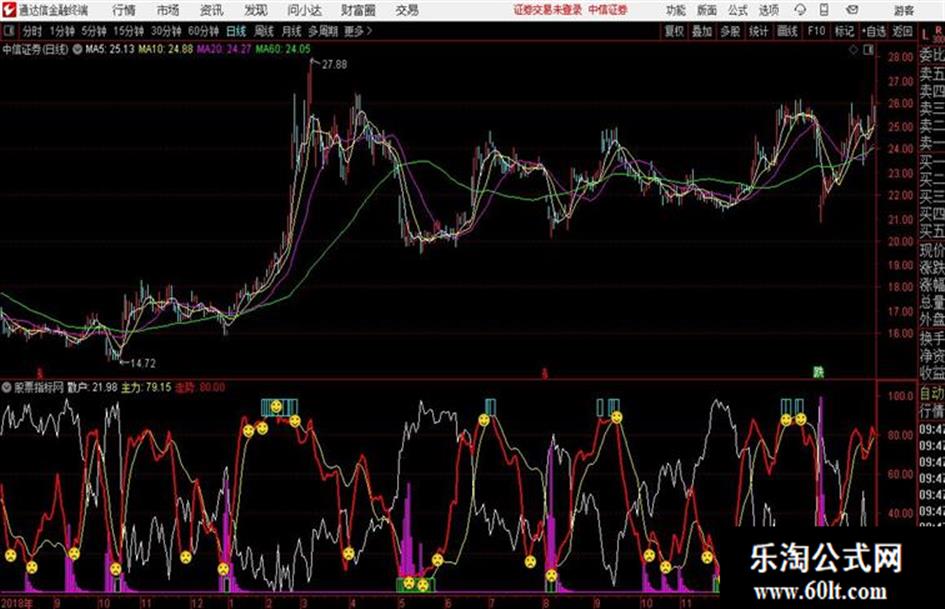This screenshot has width=945, height=609.
Task: Click the 统计 statistics button
Action: pos(758,31)
